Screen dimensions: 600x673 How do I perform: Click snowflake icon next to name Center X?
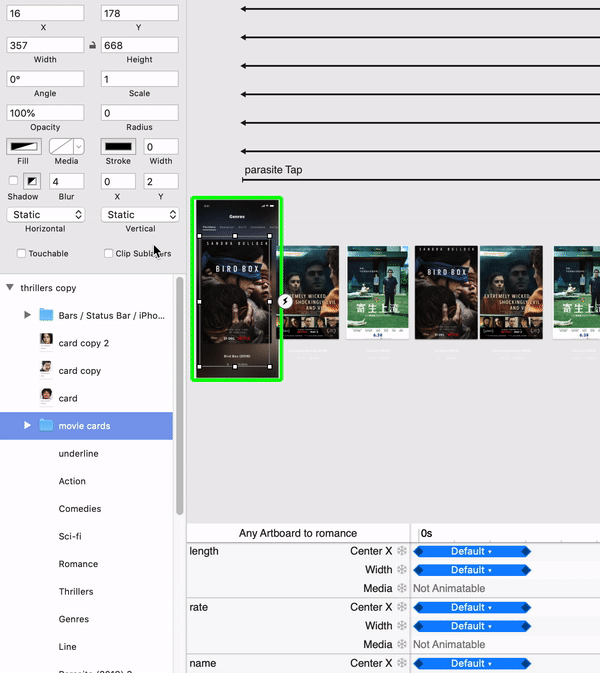pos(402,663)
